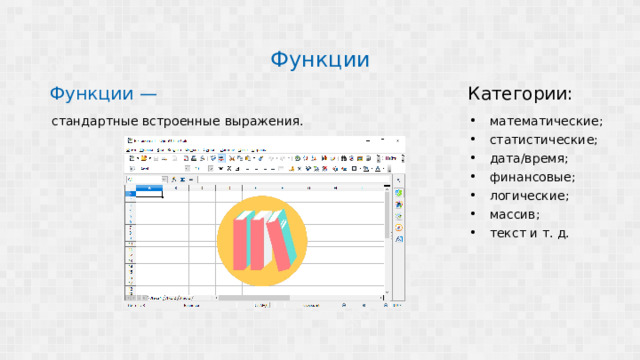
Task: Click the Paste icon in the Calc toolbar
Action: pyautogui.click(x=248, y=158)
